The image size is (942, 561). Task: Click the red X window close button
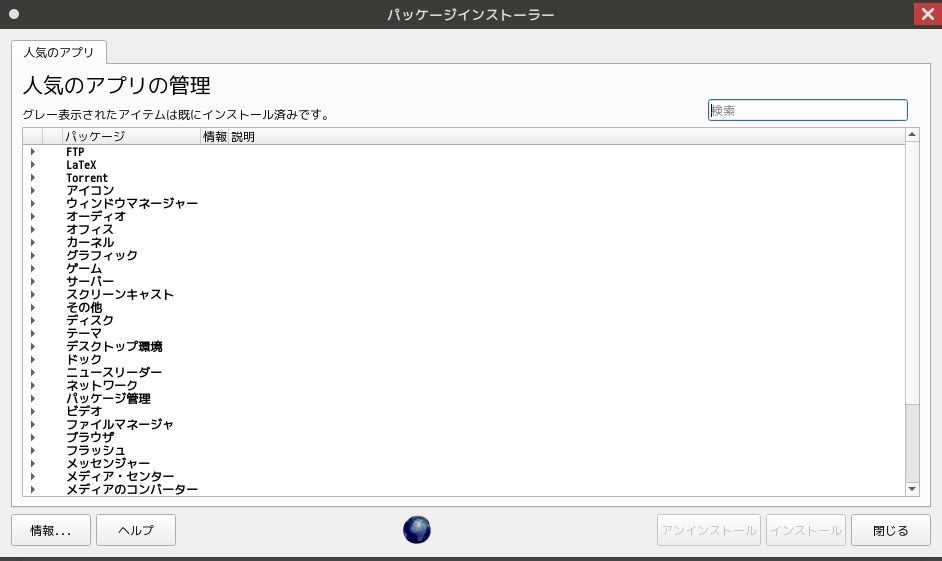click(x=928, y=14)
